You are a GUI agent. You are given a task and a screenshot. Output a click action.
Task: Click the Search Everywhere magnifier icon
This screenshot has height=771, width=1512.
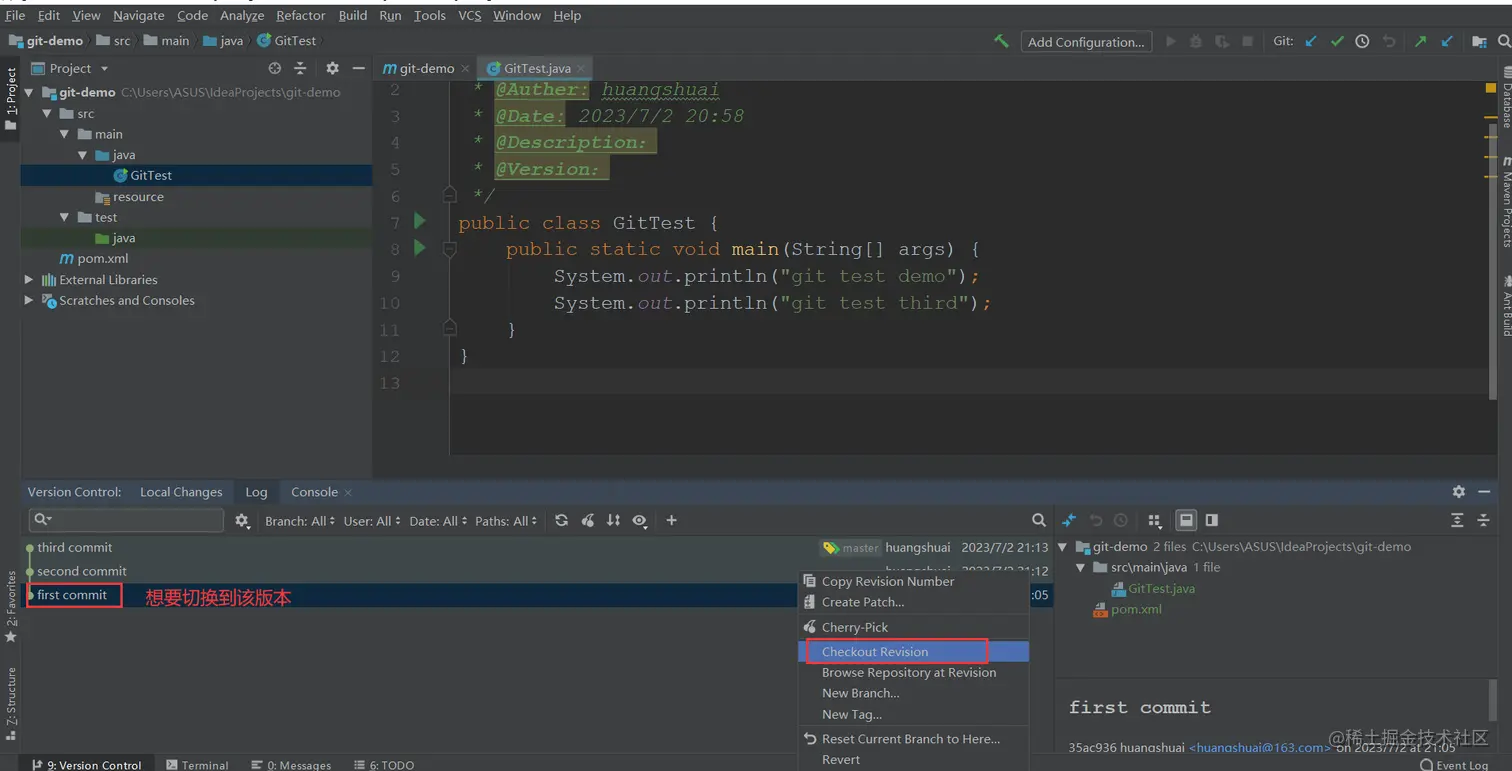point(1504,41)
